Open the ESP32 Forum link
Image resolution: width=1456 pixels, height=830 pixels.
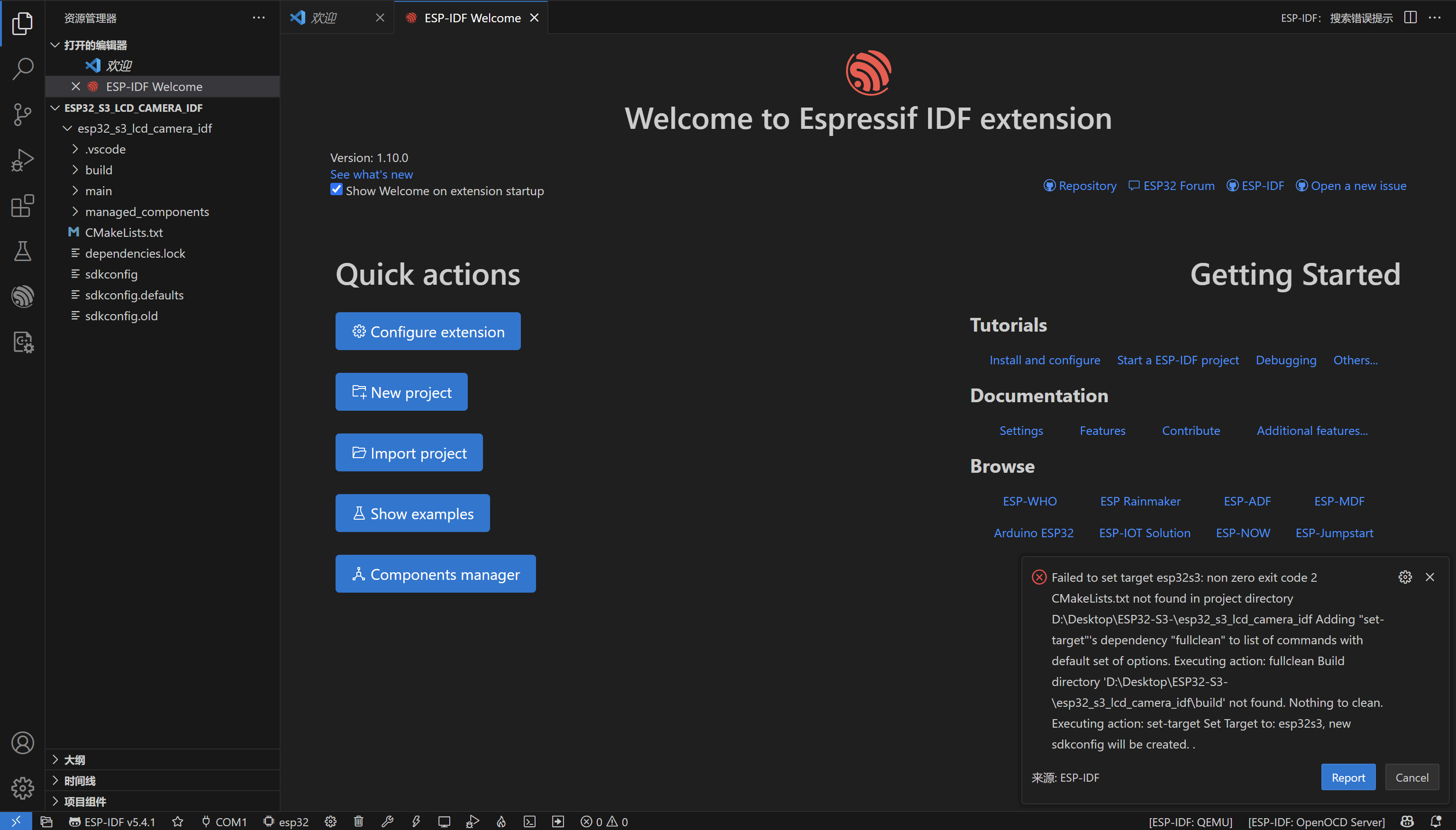pos(1172,185)
